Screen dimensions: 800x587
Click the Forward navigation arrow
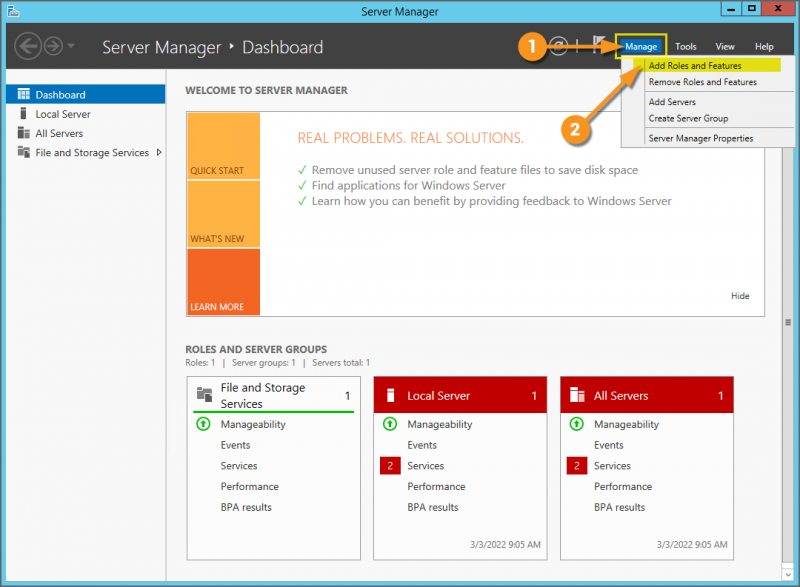pos(53,46)
